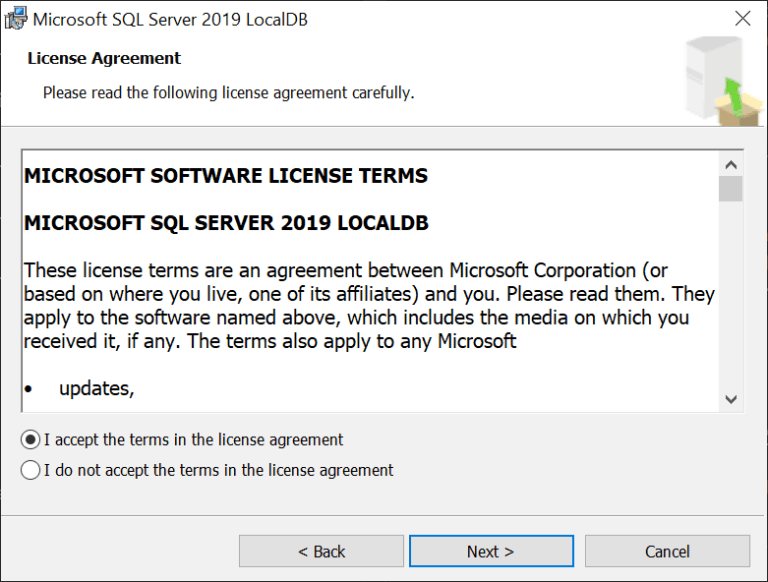Select the accept terms radio button
Image resolution: width=768 pixels, height=582 pixels.
(x=30, y=440)
